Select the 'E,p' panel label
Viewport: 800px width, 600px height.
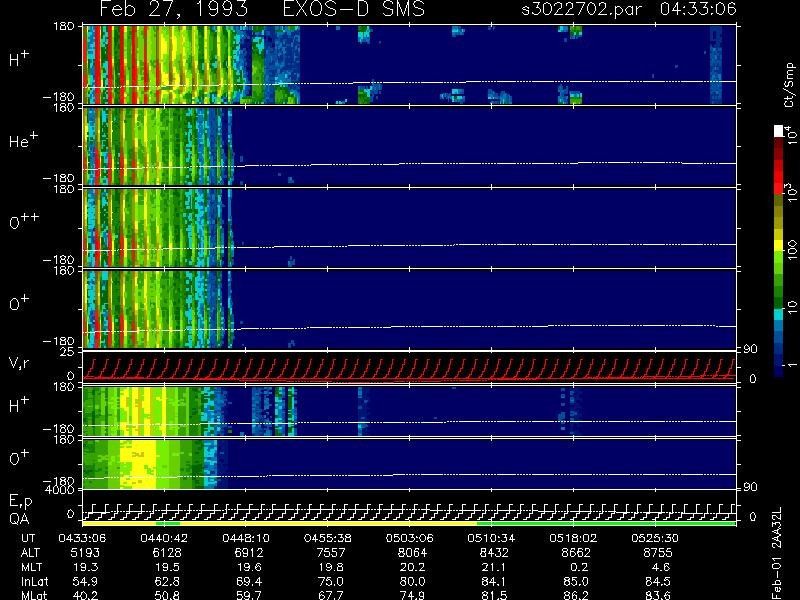[x=20, y=502]
